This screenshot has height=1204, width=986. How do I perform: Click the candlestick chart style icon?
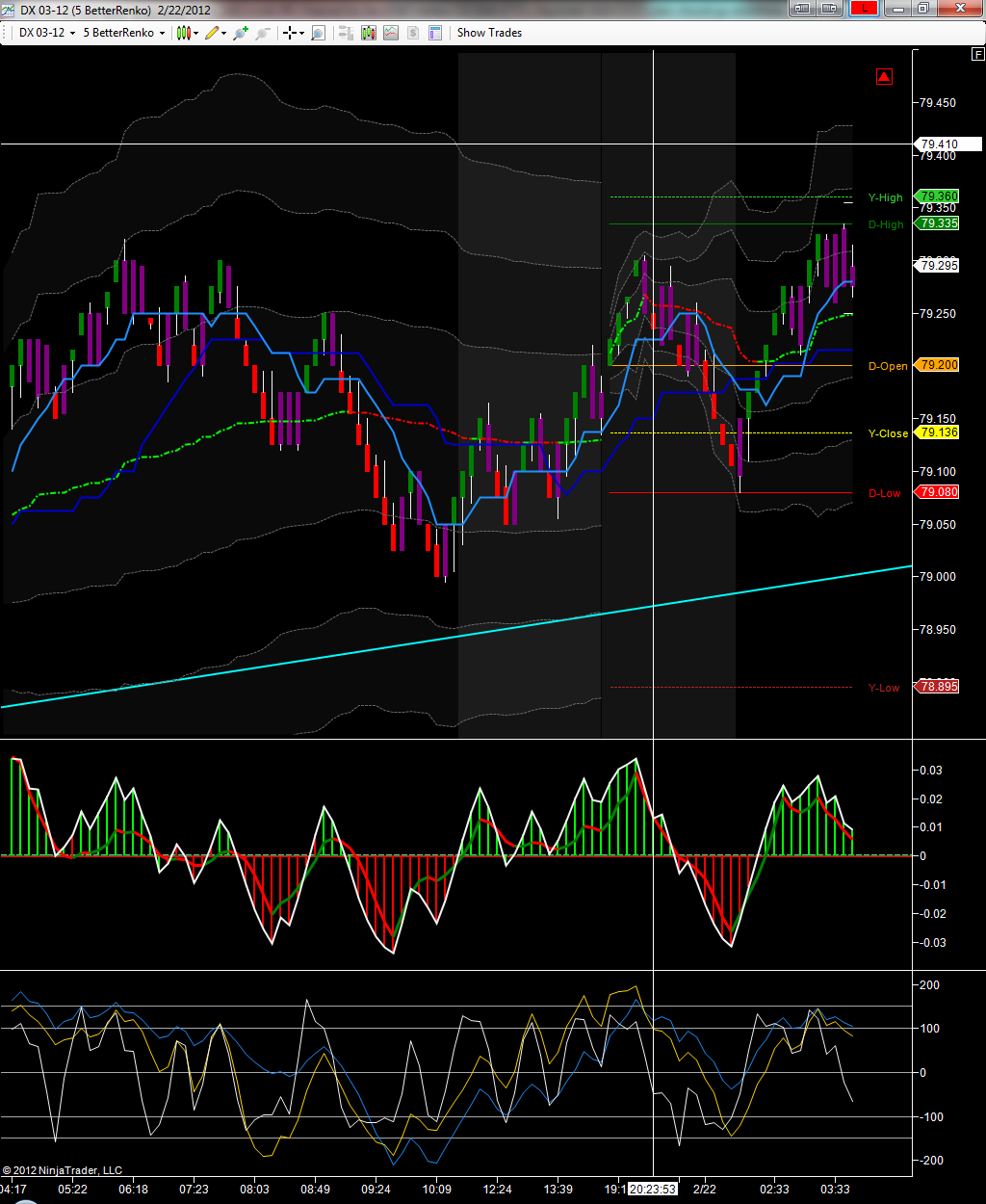pos(182,33)
